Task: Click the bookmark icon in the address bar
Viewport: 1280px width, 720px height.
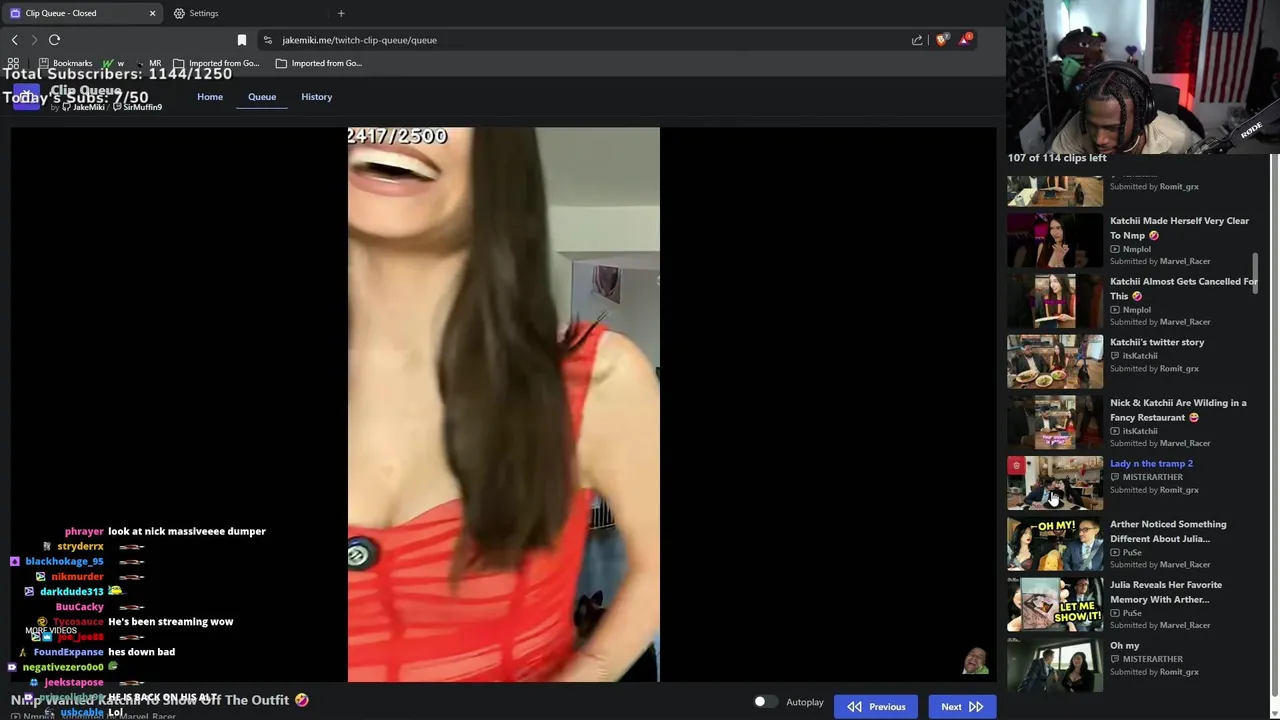Action: [241, 40]
